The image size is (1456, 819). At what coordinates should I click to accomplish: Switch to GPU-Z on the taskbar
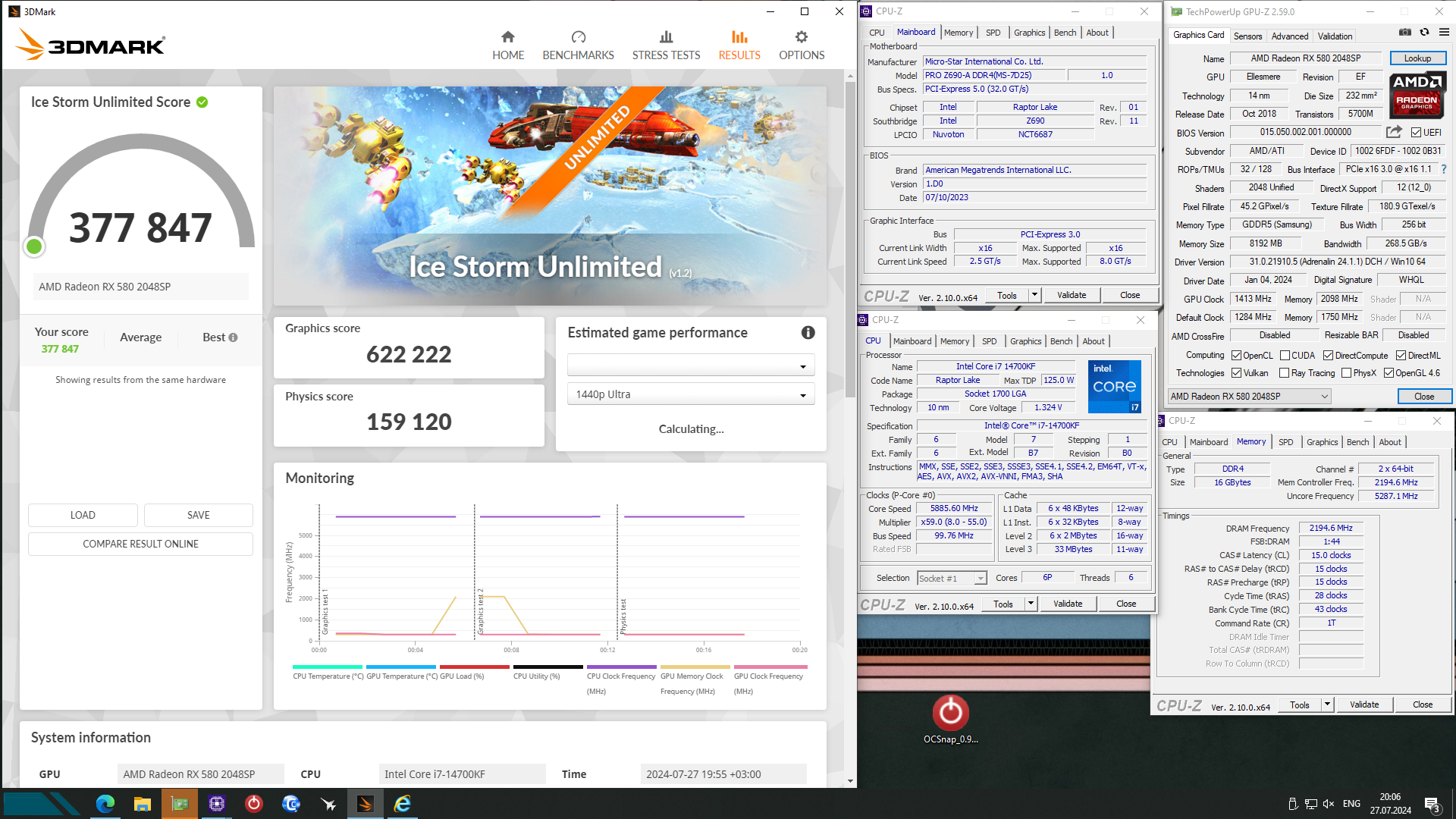point(180,804)
